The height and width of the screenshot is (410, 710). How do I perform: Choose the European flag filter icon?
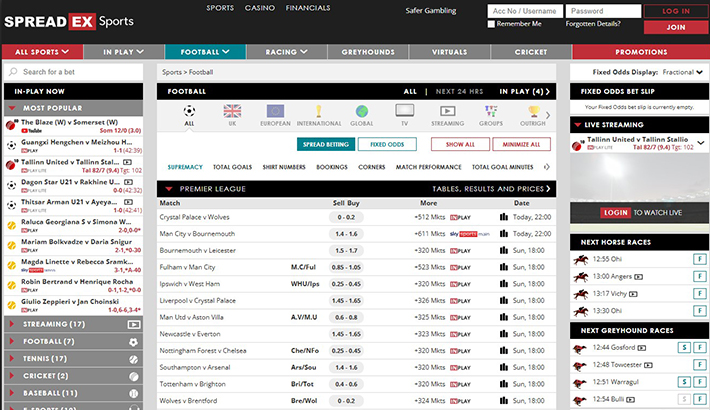coord(275,111)
